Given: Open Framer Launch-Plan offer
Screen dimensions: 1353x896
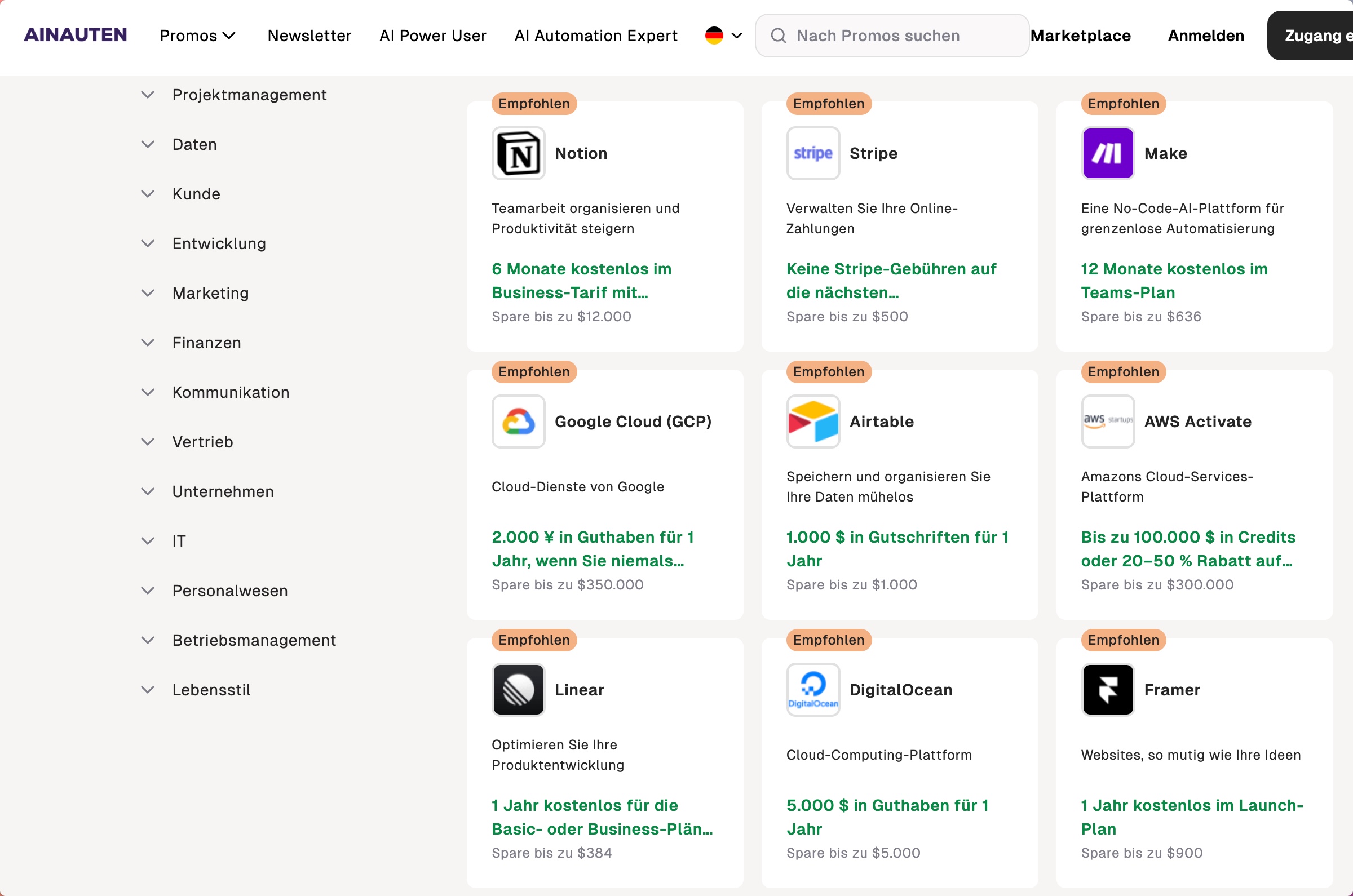Looking at the screenshot, I should click(x=1192, y=817).
